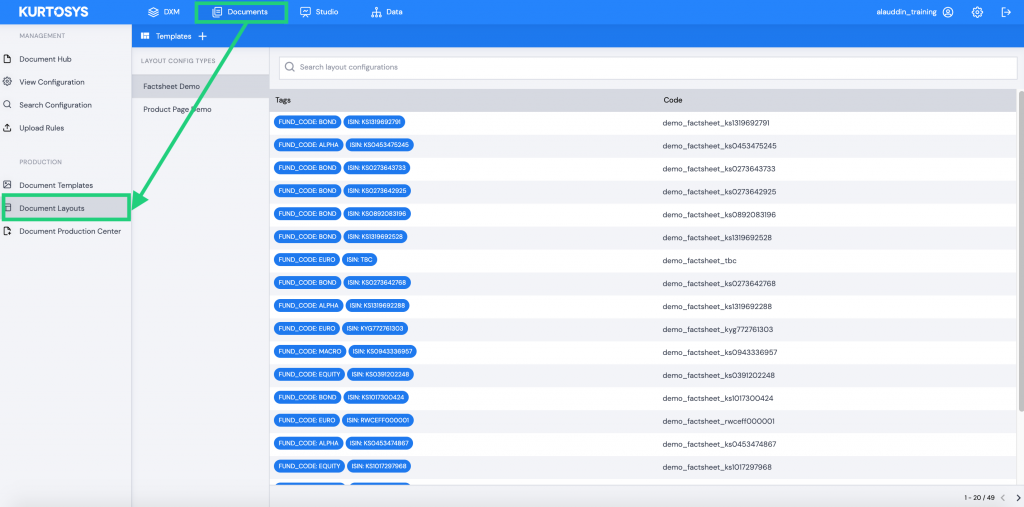Select Product Page Demo layout type
This screenshot has height=507, width=1024.
tap(177, 109)
